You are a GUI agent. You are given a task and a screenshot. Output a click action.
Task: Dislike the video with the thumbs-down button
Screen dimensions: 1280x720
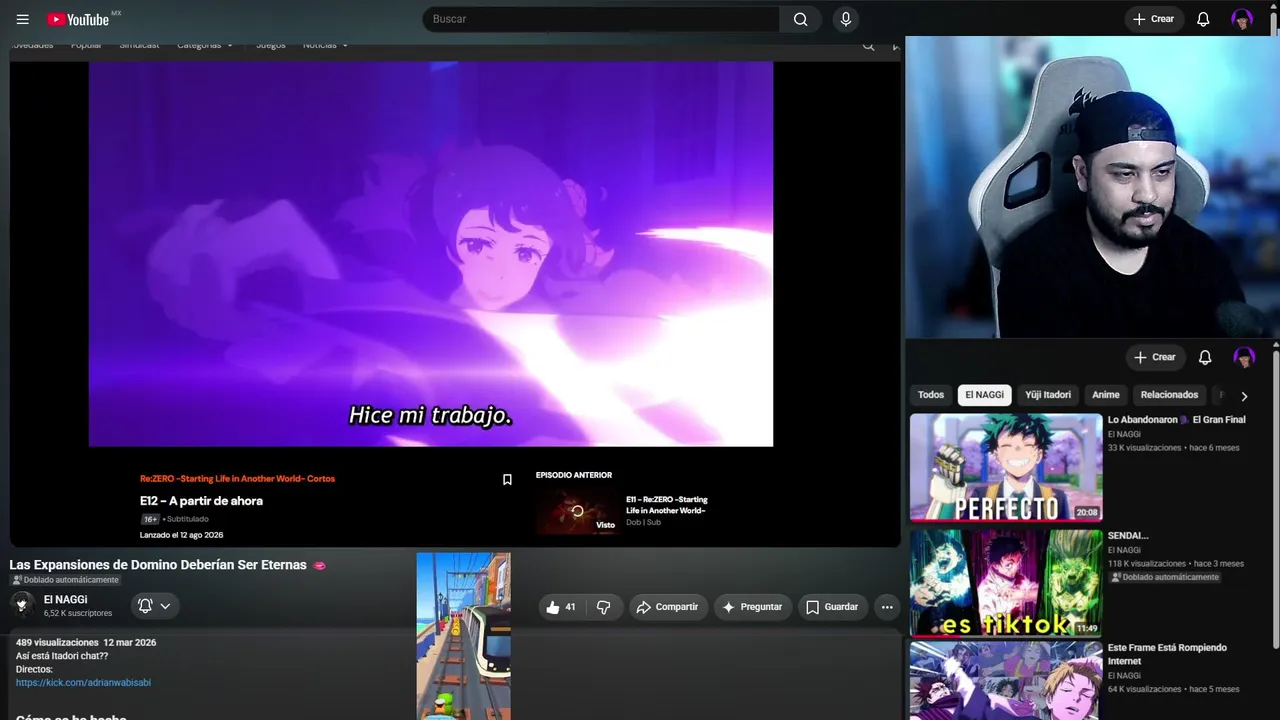[603, 607]
